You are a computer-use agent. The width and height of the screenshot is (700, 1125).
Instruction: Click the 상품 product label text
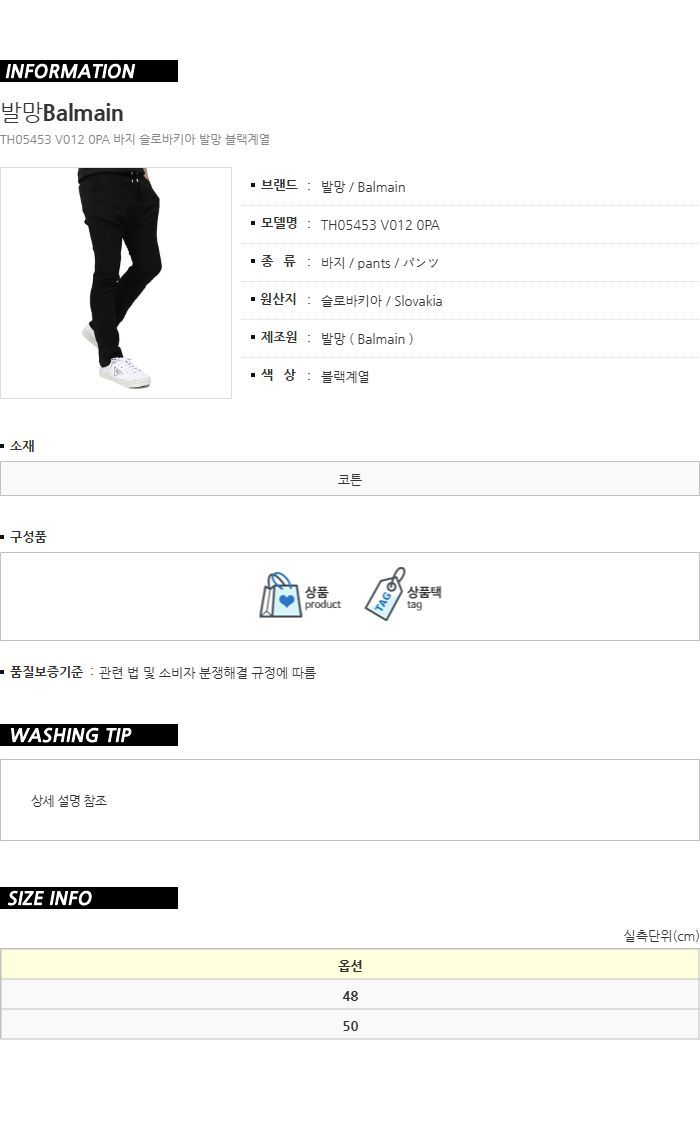pos(316,592)
